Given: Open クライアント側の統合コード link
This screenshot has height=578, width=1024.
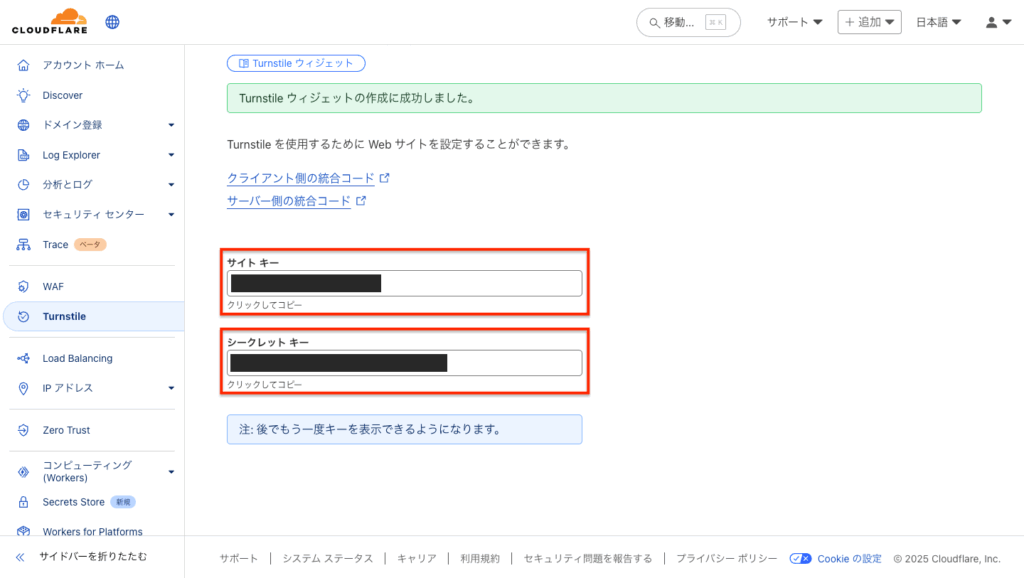Looking at the screenshot, I should [300, 178].
